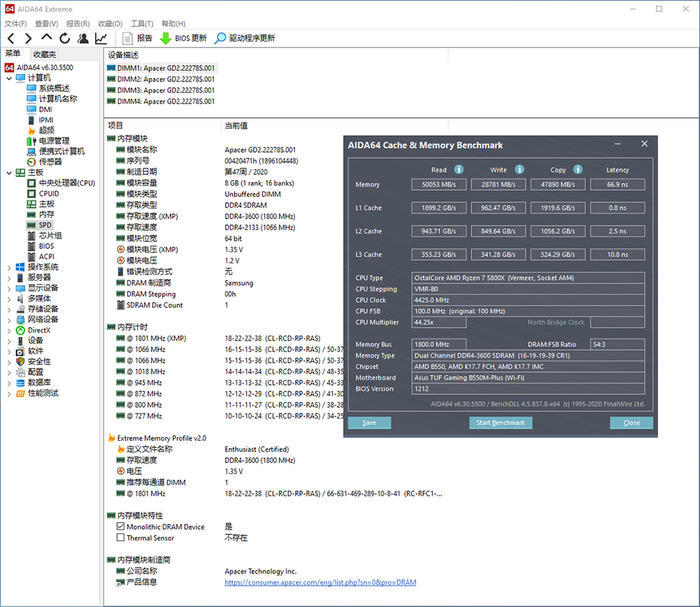700x607 pixels.
Task: Open the 查看(V) menu
Action: point(46,24)
